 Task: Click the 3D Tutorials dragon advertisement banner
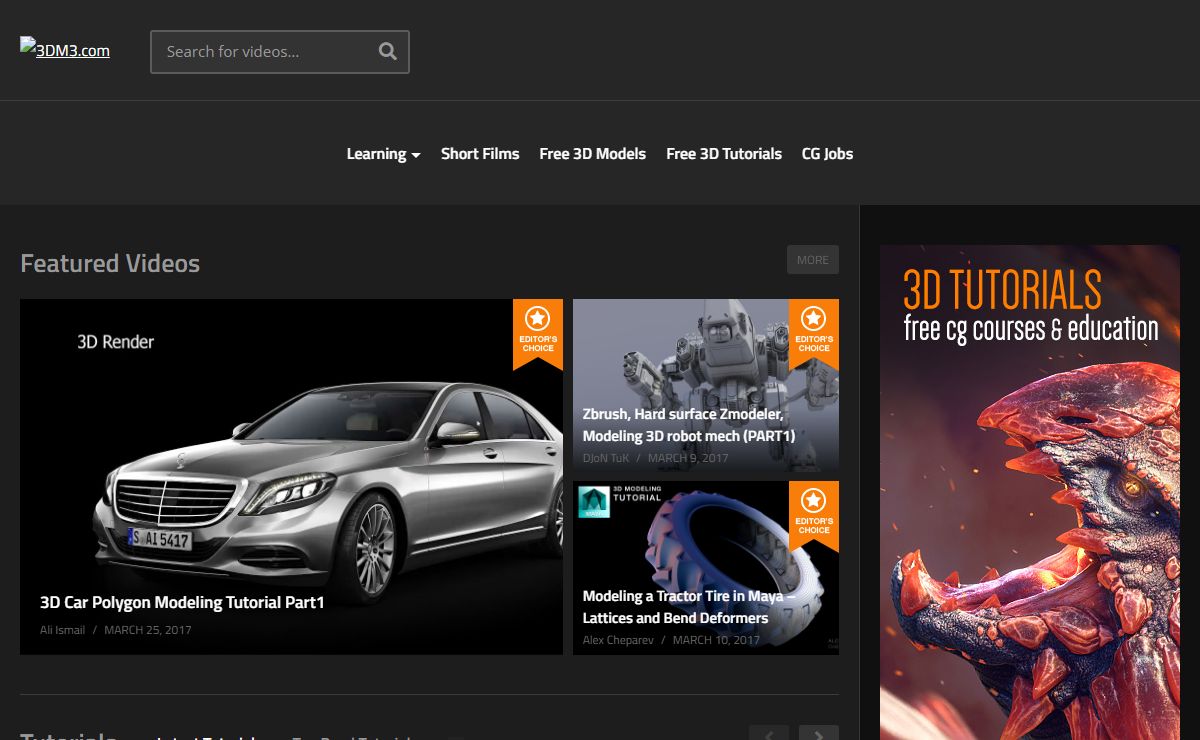(x=1030, y=492)
